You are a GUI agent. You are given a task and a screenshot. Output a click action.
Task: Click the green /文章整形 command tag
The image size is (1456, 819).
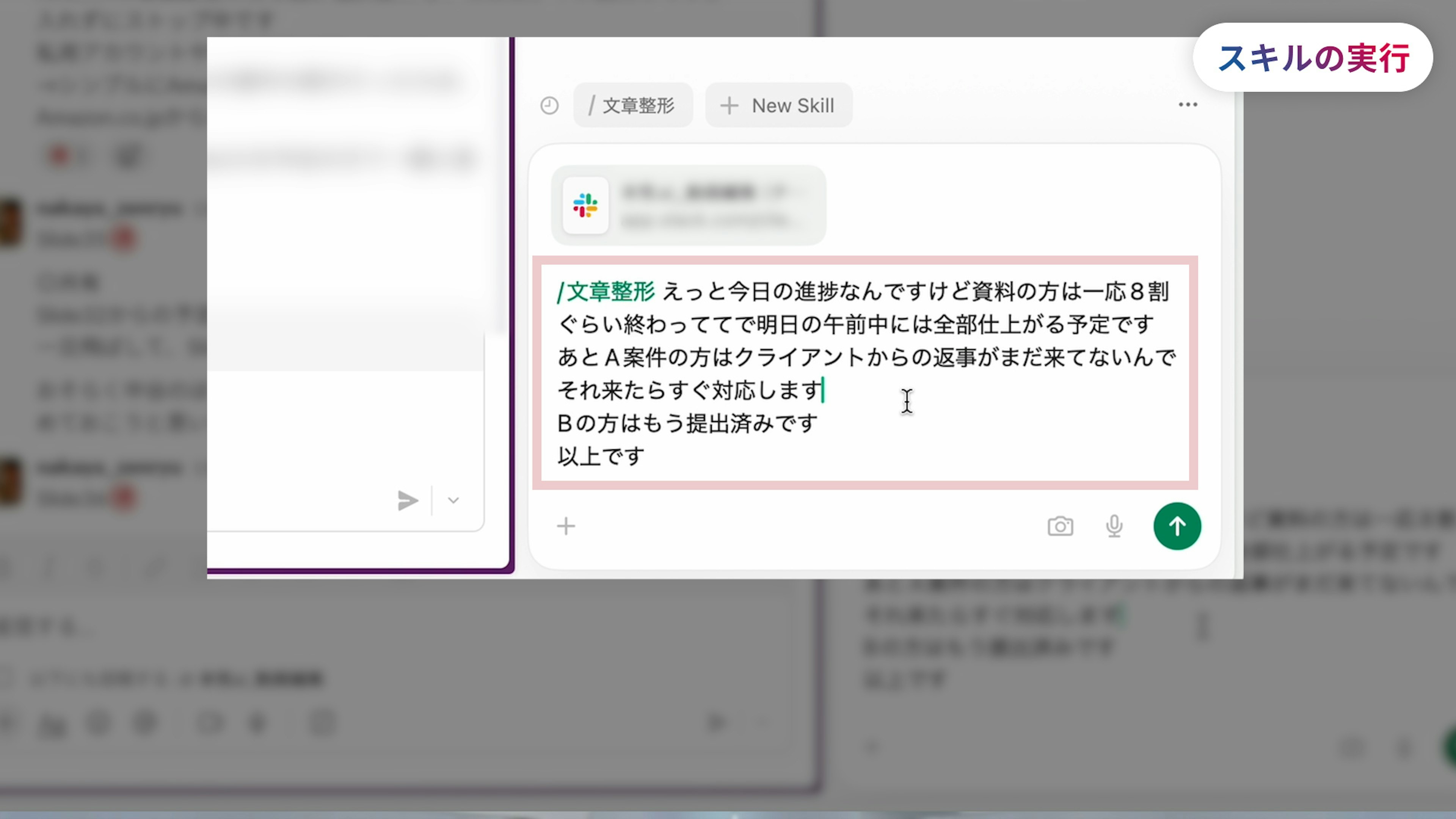[x=606, y=292]
